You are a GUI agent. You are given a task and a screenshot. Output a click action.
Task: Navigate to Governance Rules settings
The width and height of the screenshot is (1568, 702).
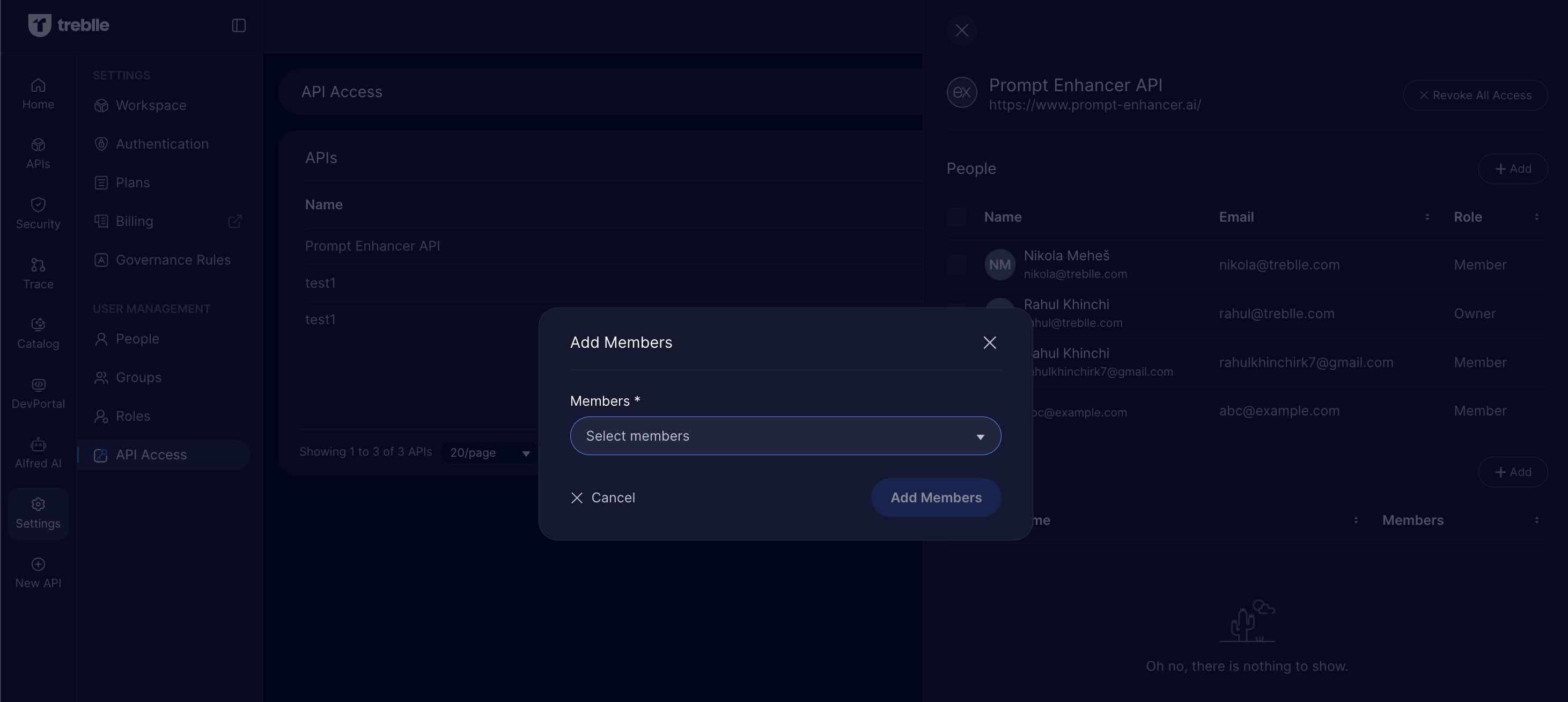click(173, 260)
